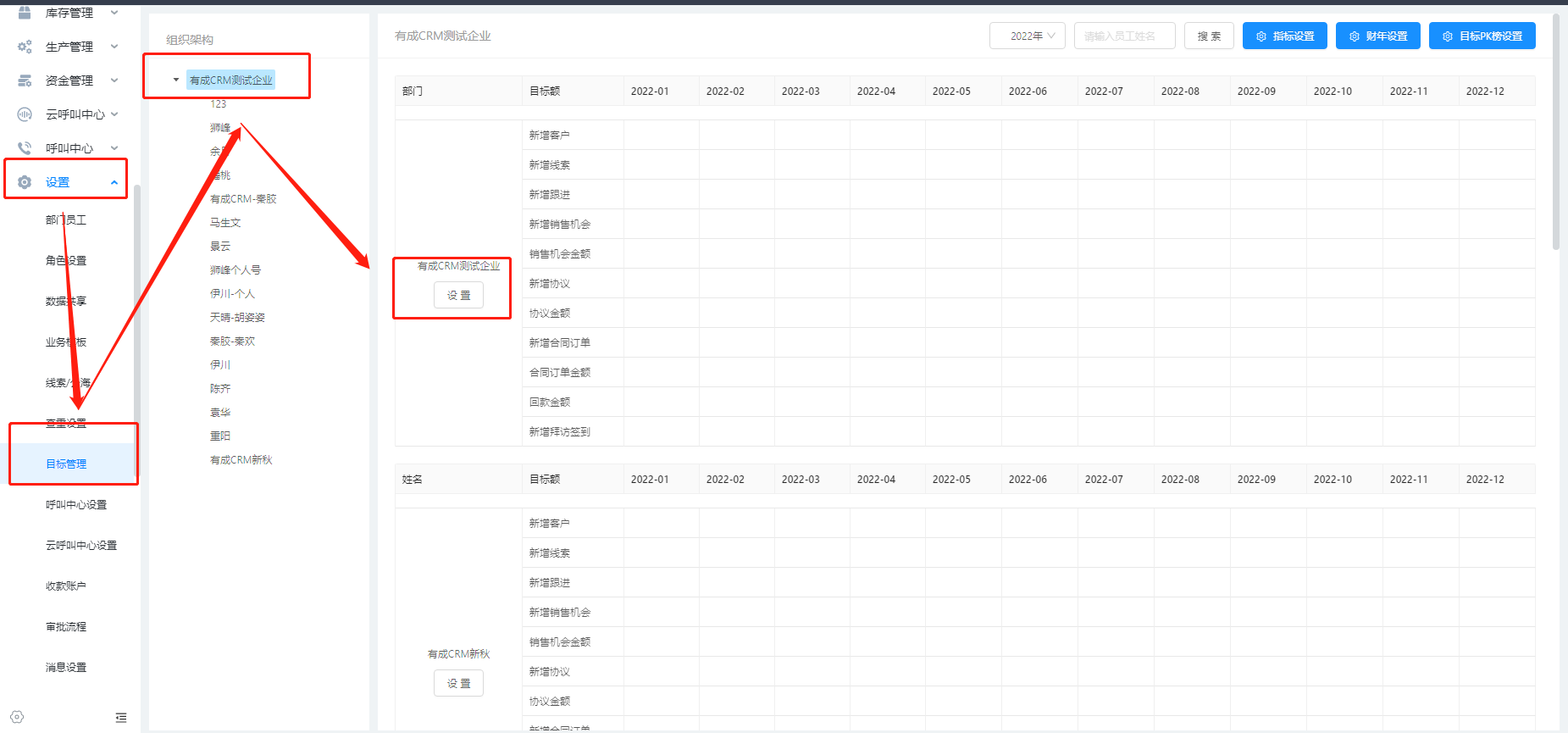Screen dimensions: 1568x733
Task: Collapse the 设置 menu chevron
Action: [114, 182]
